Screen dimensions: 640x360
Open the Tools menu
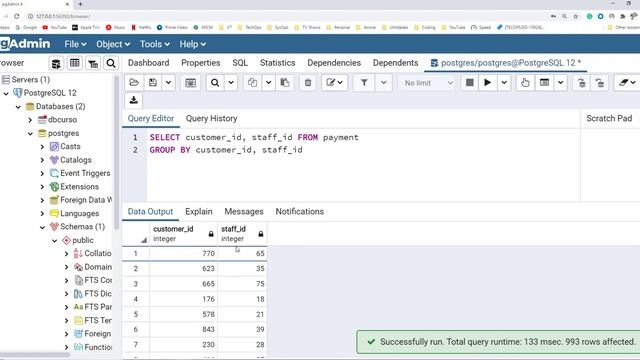tap(155, 44)
